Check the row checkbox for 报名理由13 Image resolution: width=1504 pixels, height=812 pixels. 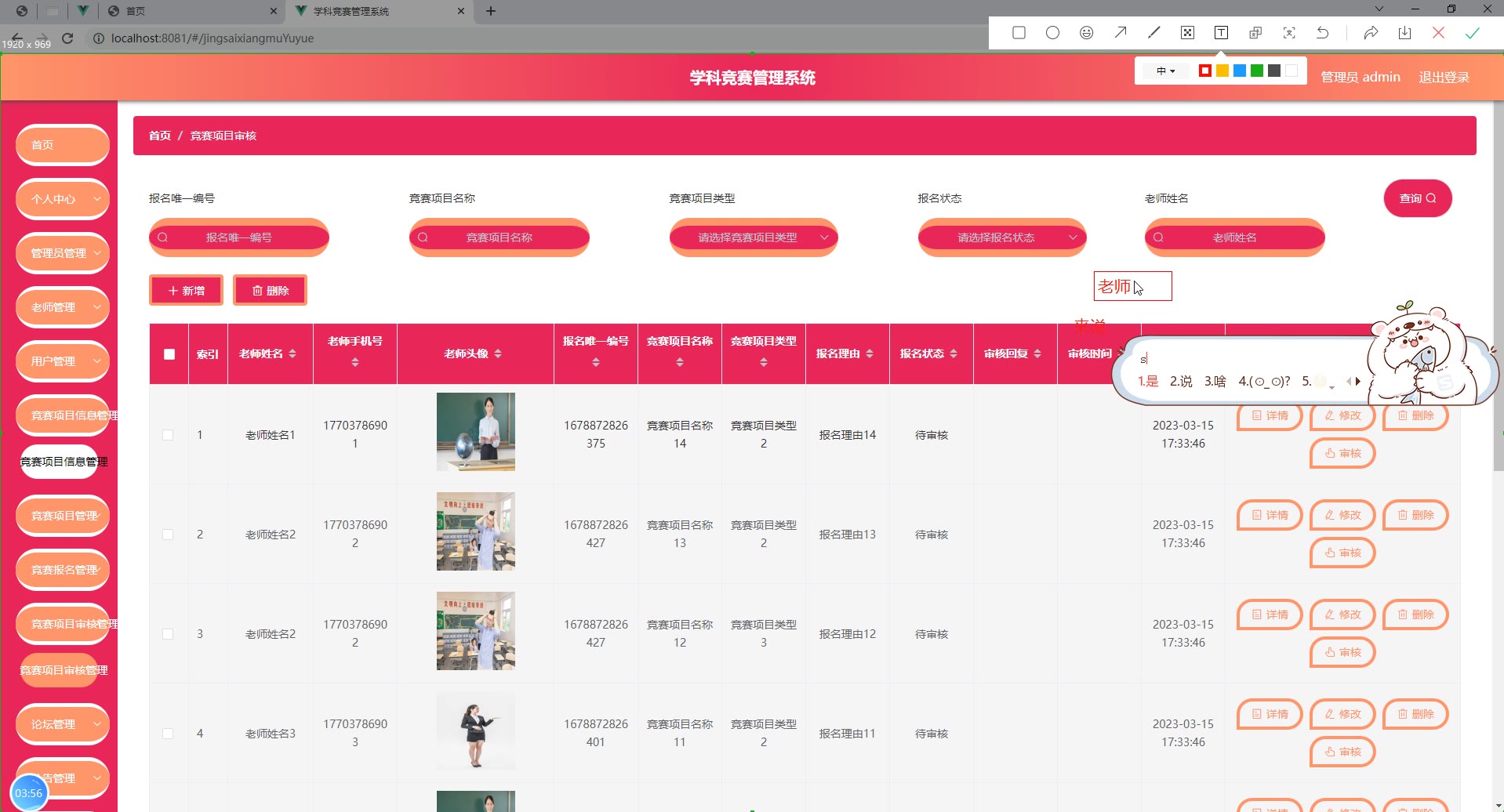[x=168, y=535]
